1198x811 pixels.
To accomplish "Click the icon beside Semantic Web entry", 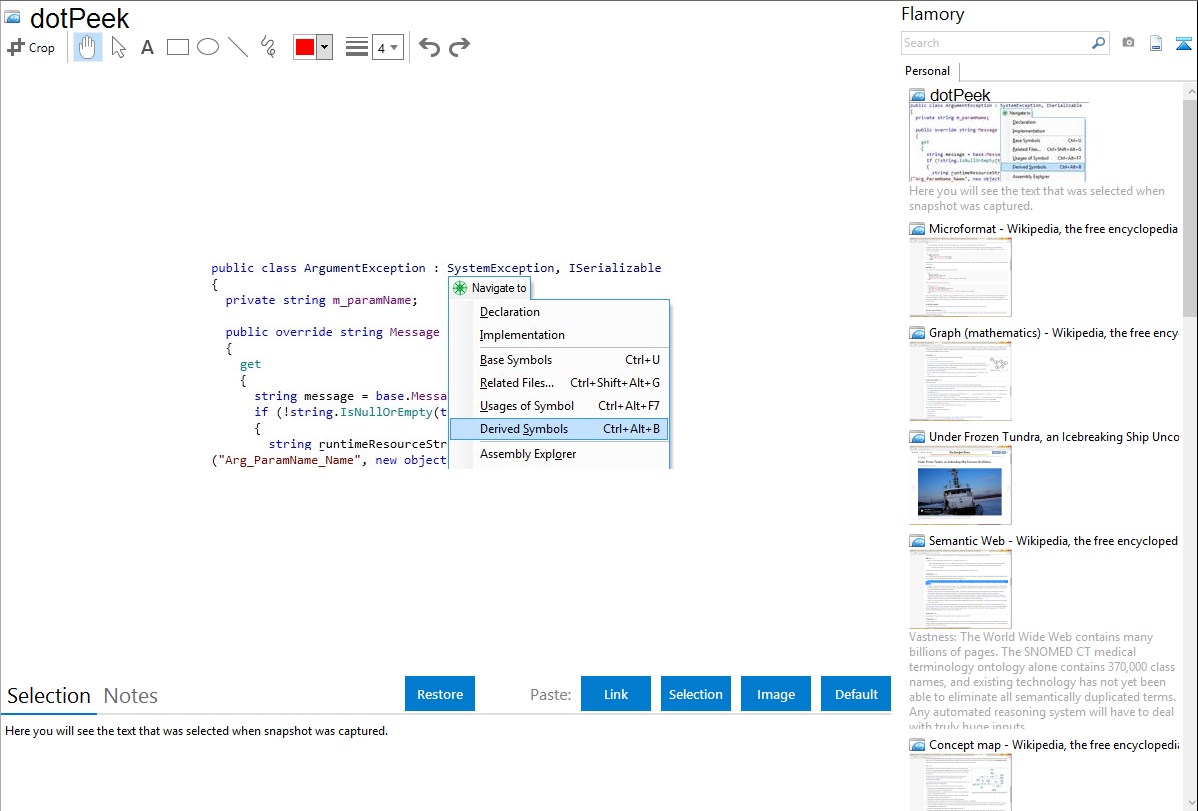I will (917, 540).
